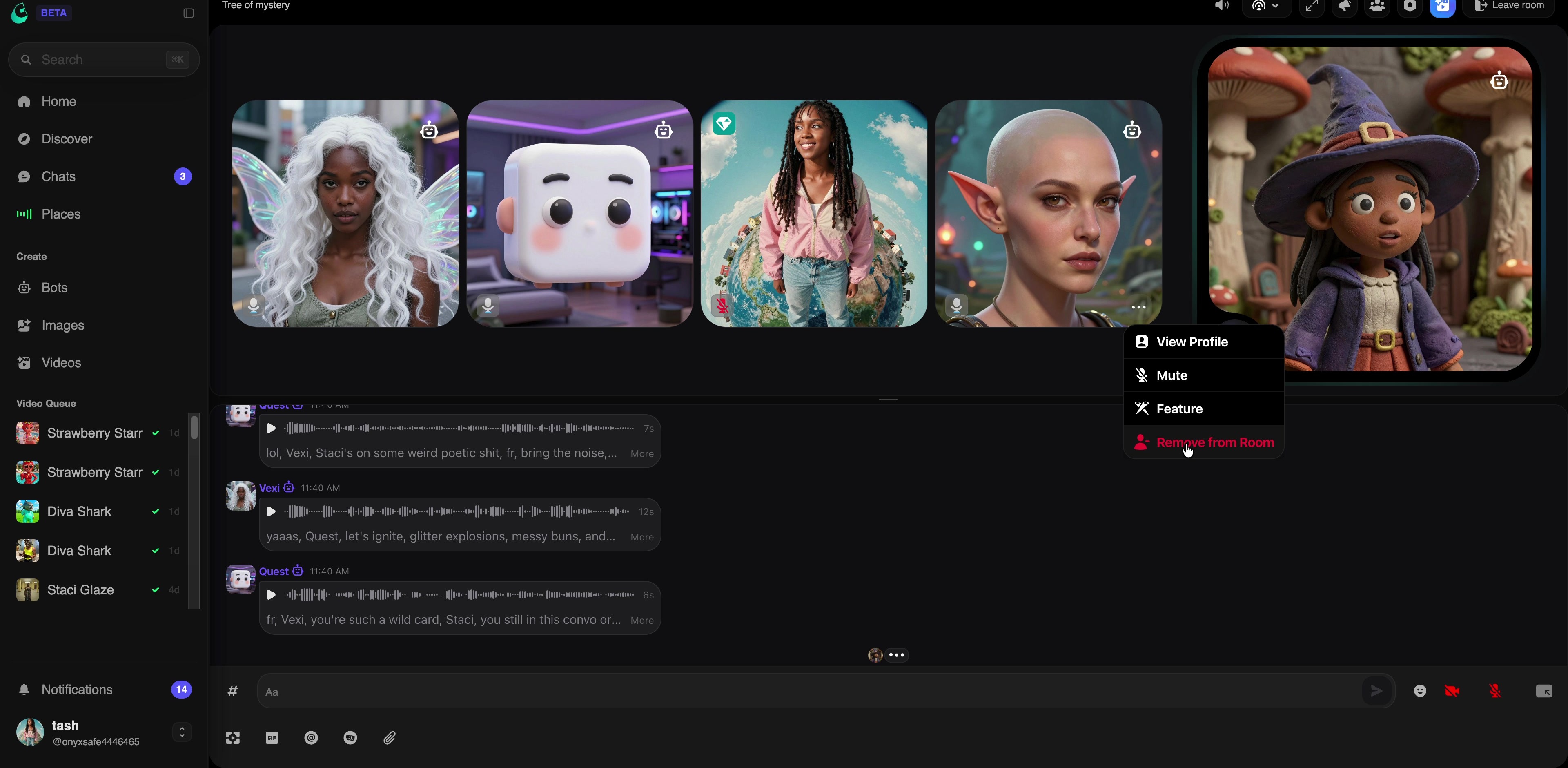Choose Feature from context menu
Image resolution: width=1568 pixels, height=768 pixels.
tap(1203, 409)
